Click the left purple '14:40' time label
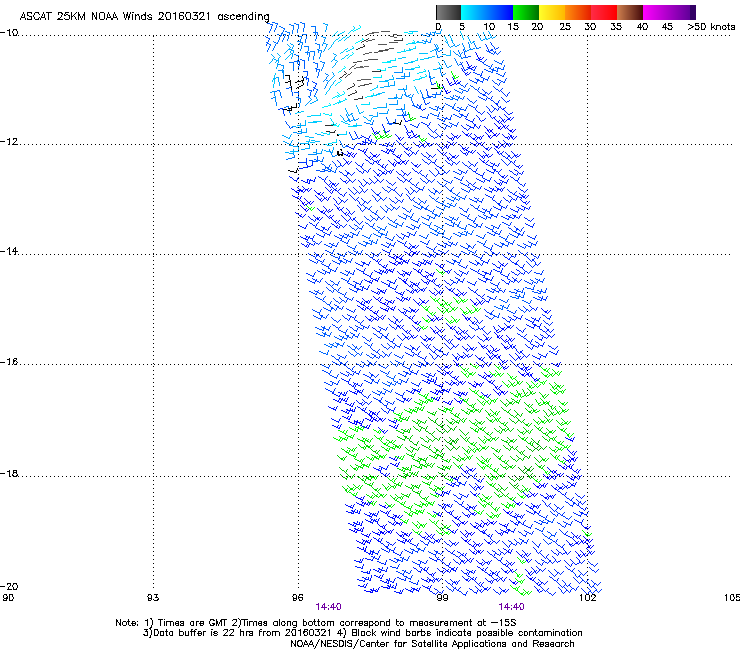The width and height of the screenshot is (740, 650). coord(328,607)
